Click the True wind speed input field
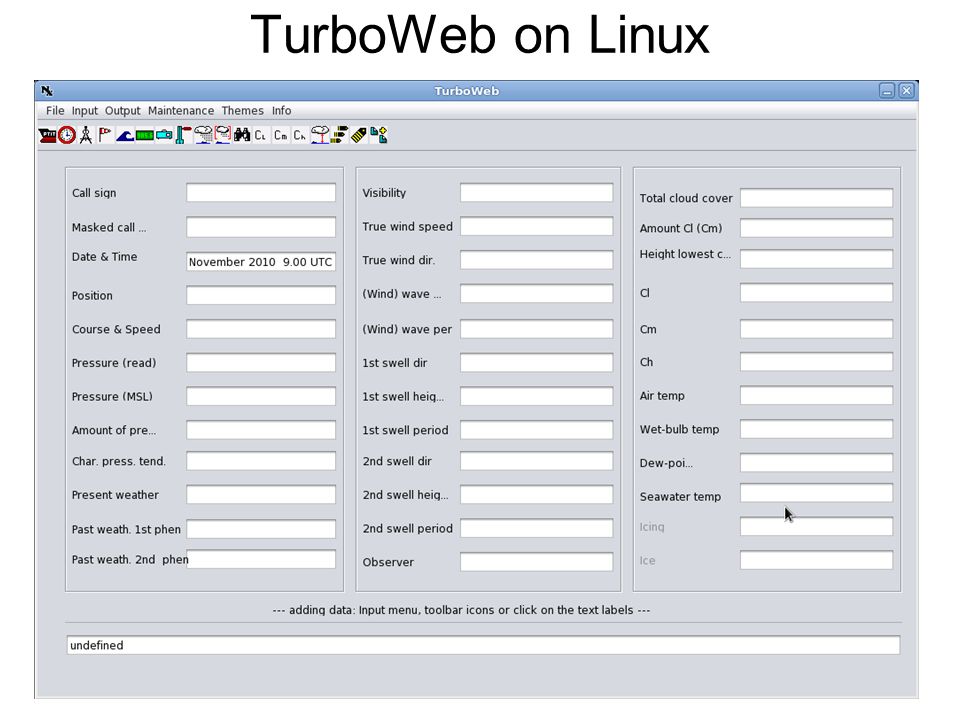Viewport: 960px width, 720px height. tap(536, 226)
